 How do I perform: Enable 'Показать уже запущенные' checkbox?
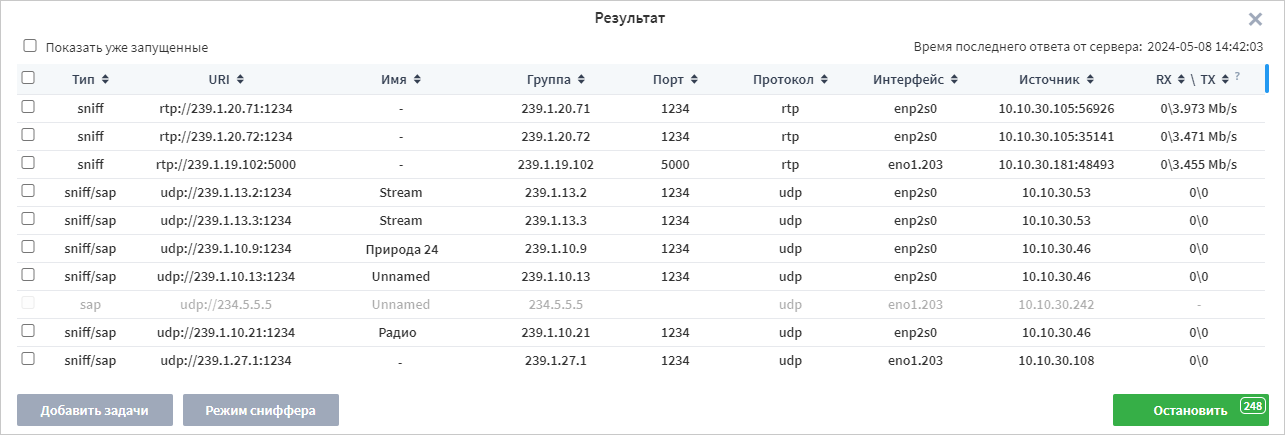[x=30, y=46]
